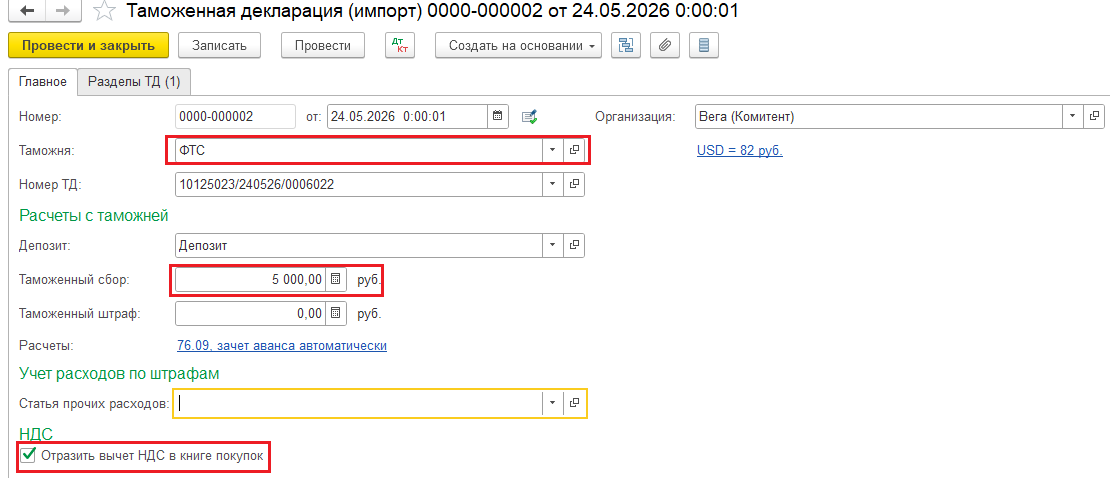The width and height of the screenshot is (1110, 496).
Task: Expand the Статья прочих расходов dropdown
Action: coord(552,403)
